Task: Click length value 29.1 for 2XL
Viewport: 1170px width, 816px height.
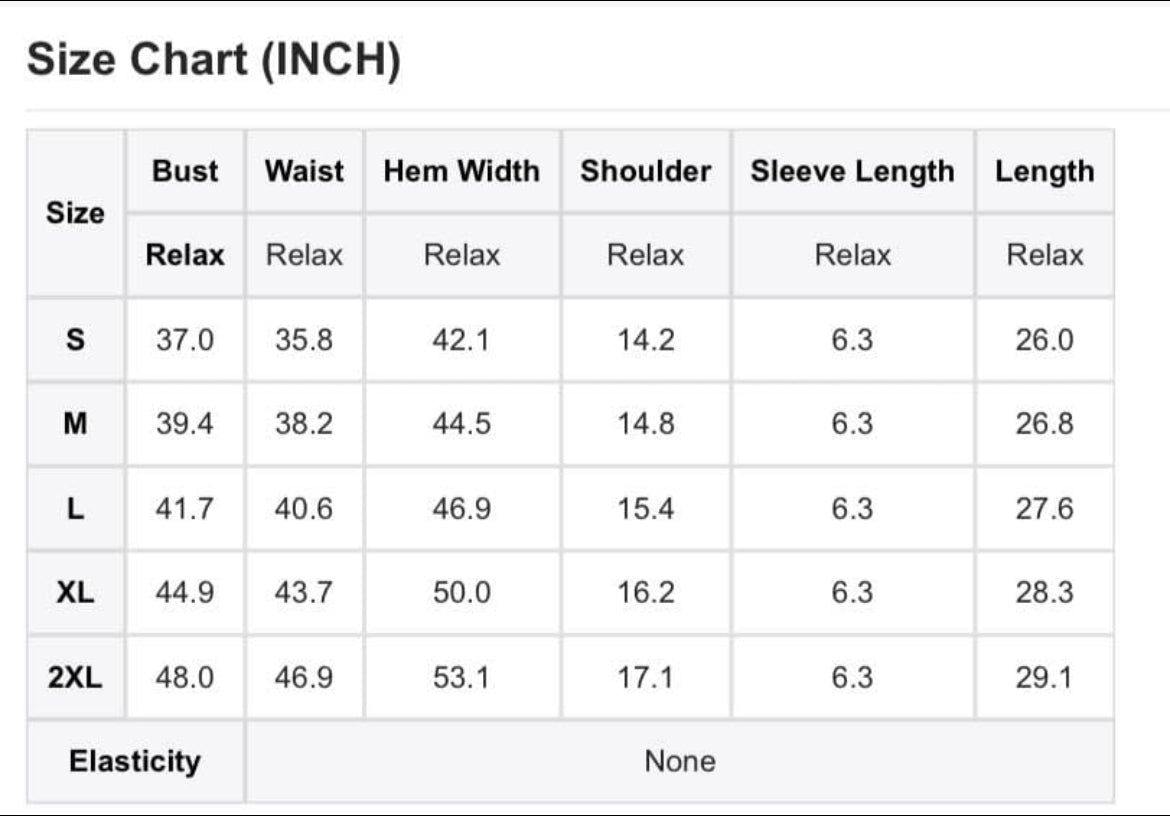Action: click(1045, 677)
